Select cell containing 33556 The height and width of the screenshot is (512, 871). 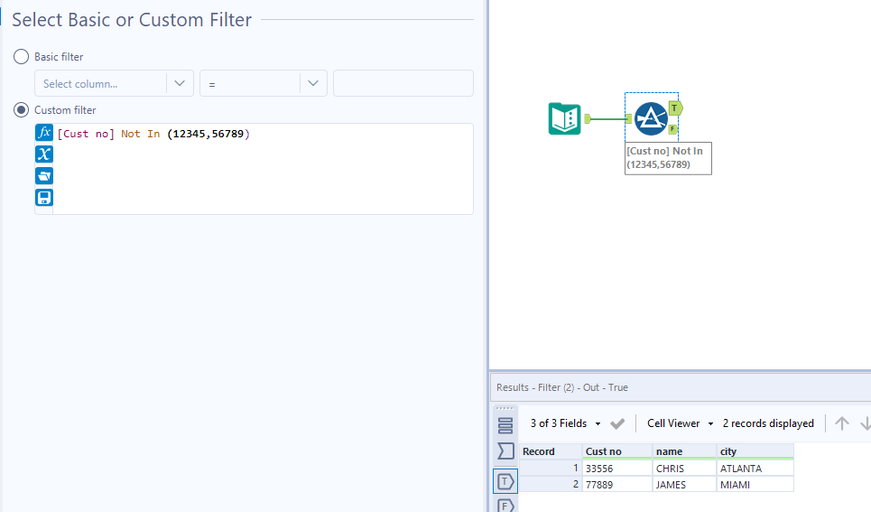pyautogui.click(x=617, y=468)
